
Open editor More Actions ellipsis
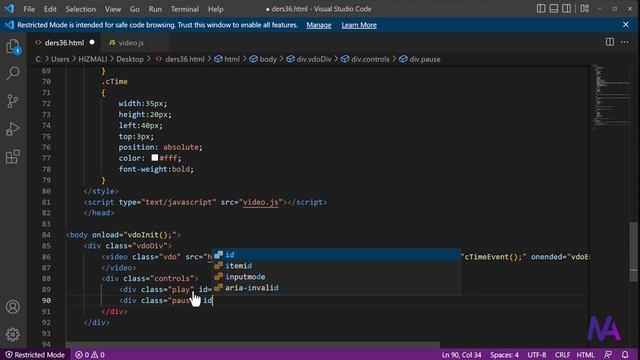pos(624,42)
